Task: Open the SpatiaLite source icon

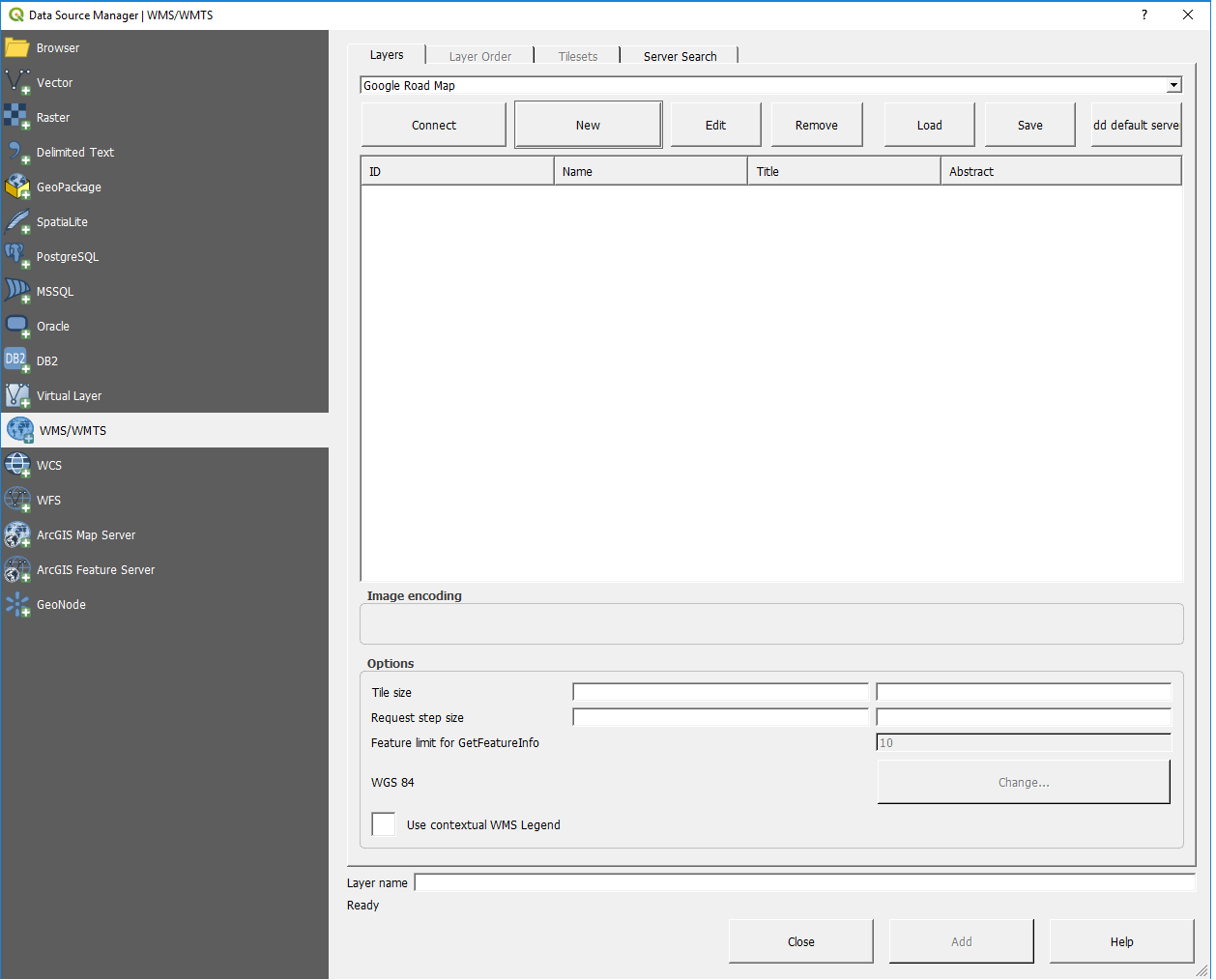Action: pyautogui.click(x=17, y=221)
